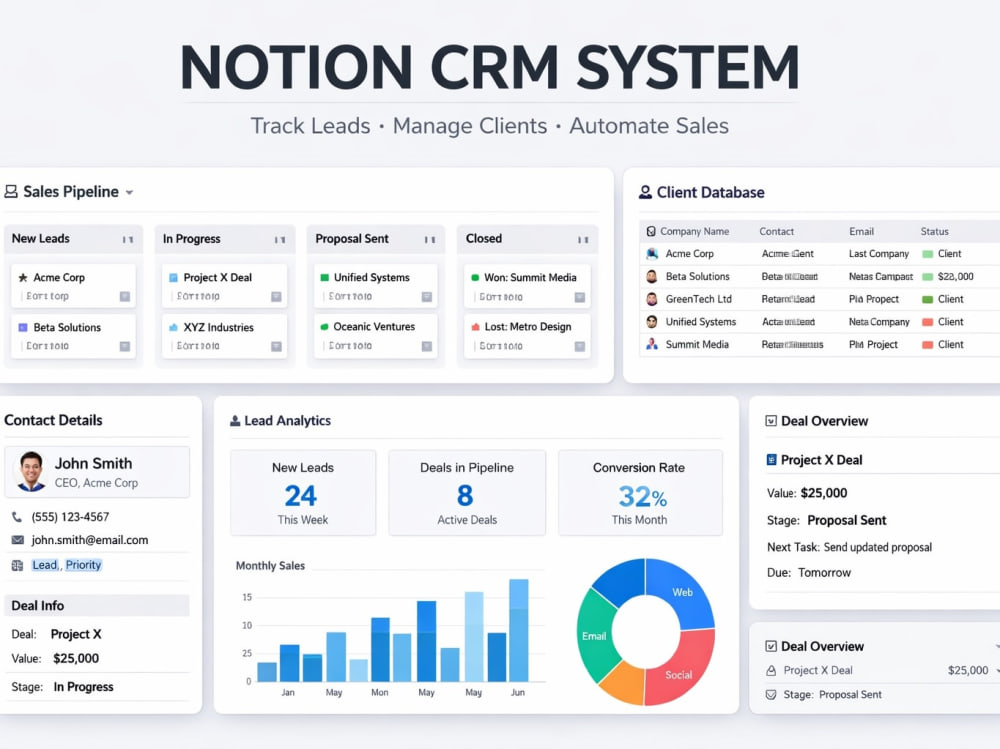This screenshot has width=1000, height=749.
Task: Click green status swatch for Acme Corp
Action: coord(928,254)
